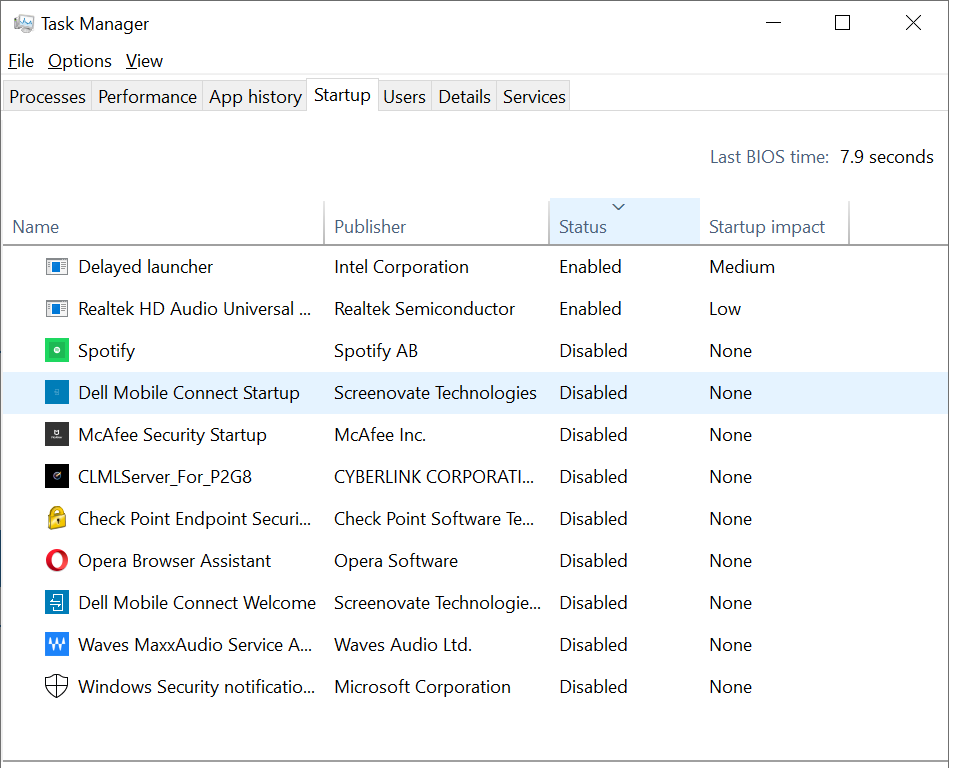Viewport: 962px width, 768px height.
Task: Click the Waves MaxxAudio icon
Action: [x=57, y=645]
